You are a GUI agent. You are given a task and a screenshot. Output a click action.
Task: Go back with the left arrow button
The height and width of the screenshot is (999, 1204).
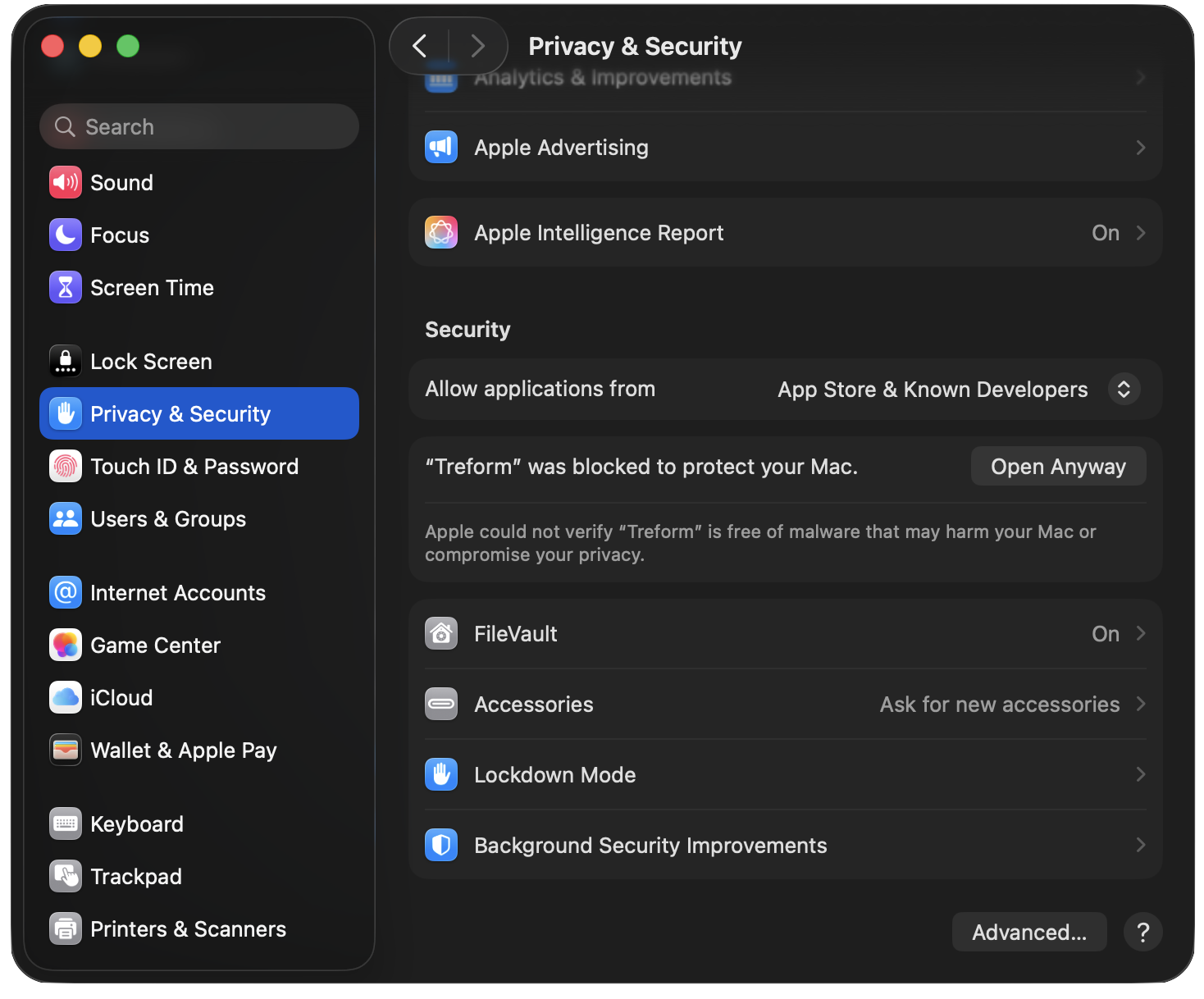pyautogui.click(x=420, y=46)
